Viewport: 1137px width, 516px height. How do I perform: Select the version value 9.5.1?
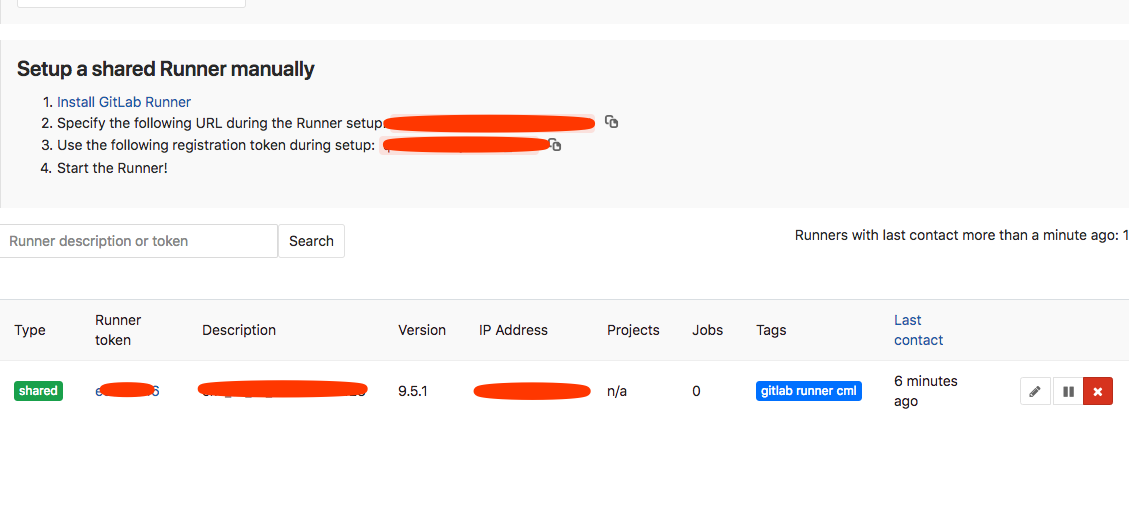(413, 391)
